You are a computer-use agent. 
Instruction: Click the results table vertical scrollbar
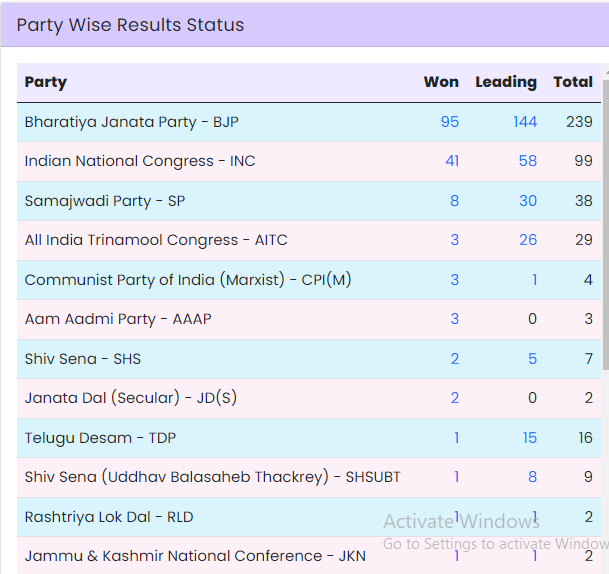click(x=604, y=220)
